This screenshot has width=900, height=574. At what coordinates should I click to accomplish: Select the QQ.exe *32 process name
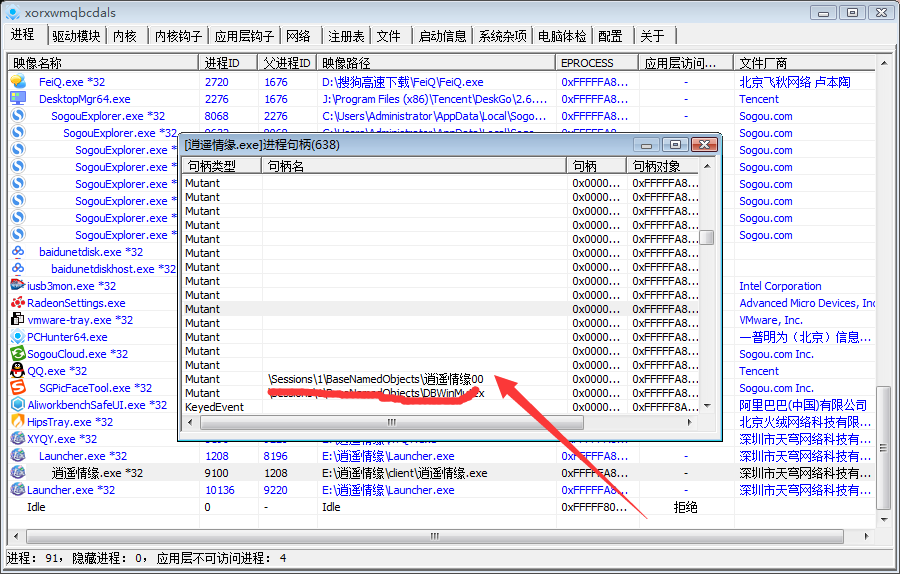pos(57,371)
